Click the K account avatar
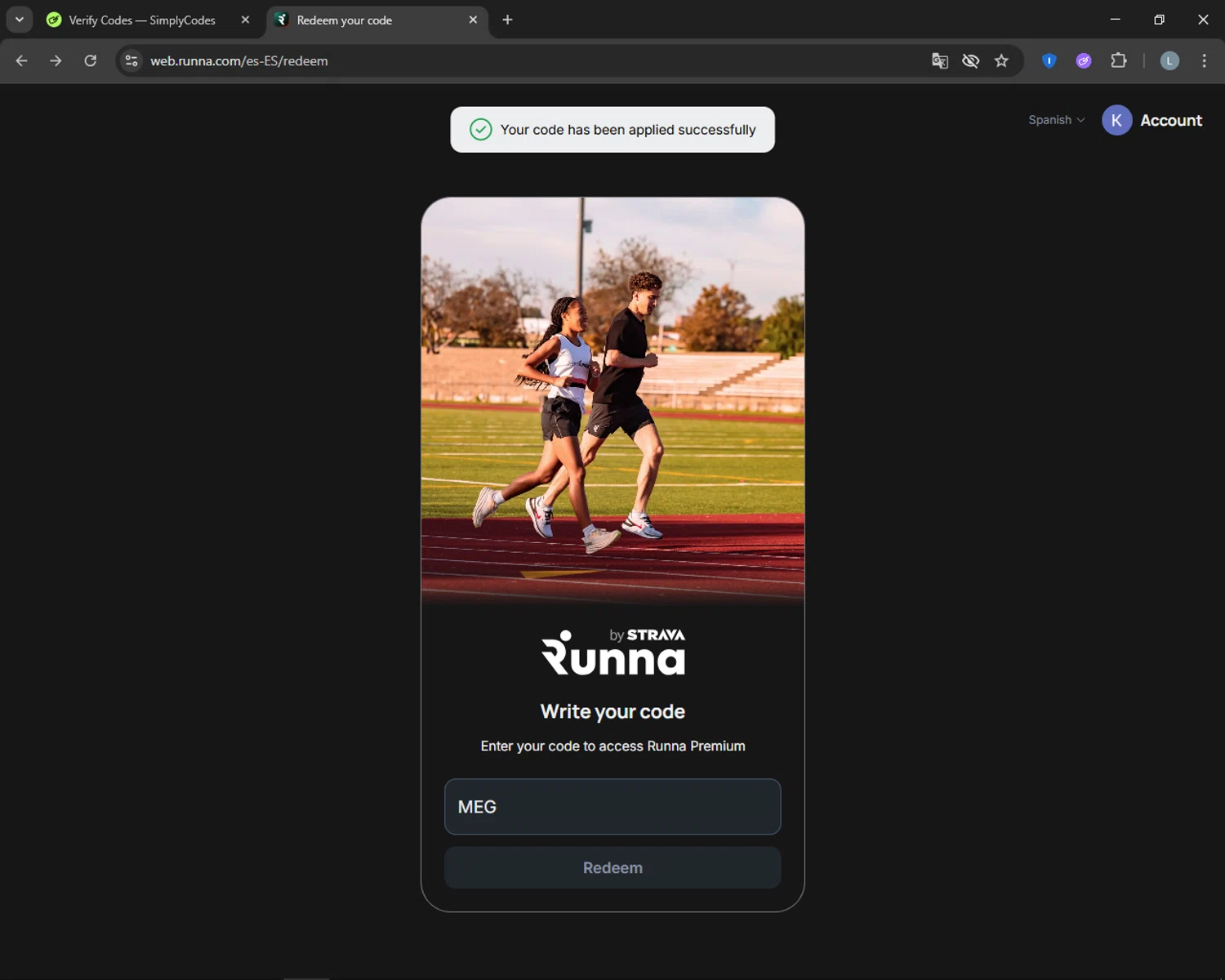 coord(1116,120)
